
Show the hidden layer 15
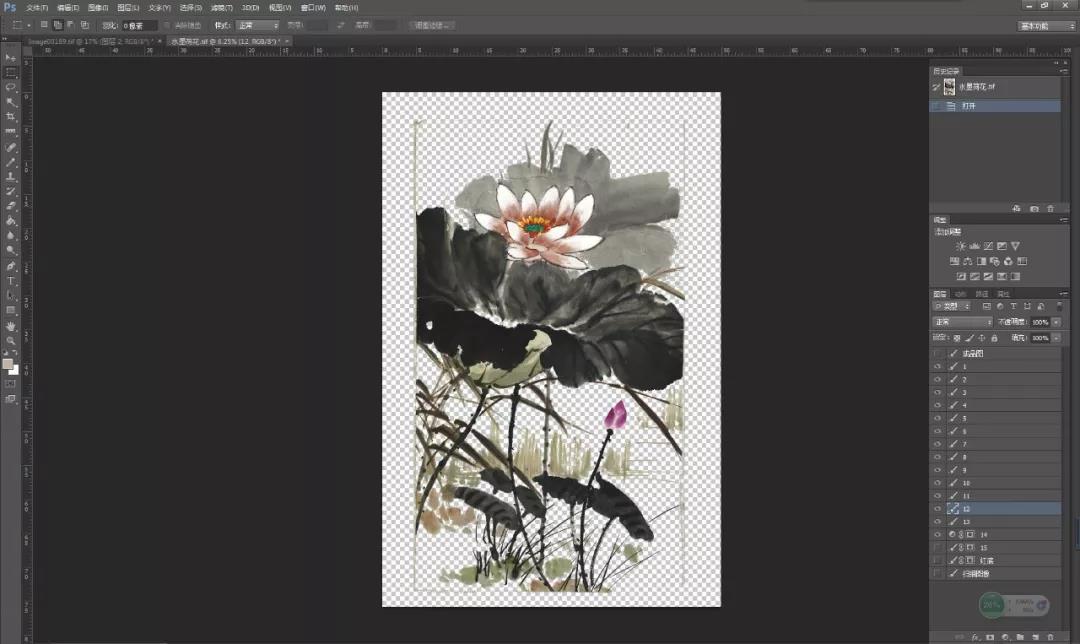[x=937, y=548]
